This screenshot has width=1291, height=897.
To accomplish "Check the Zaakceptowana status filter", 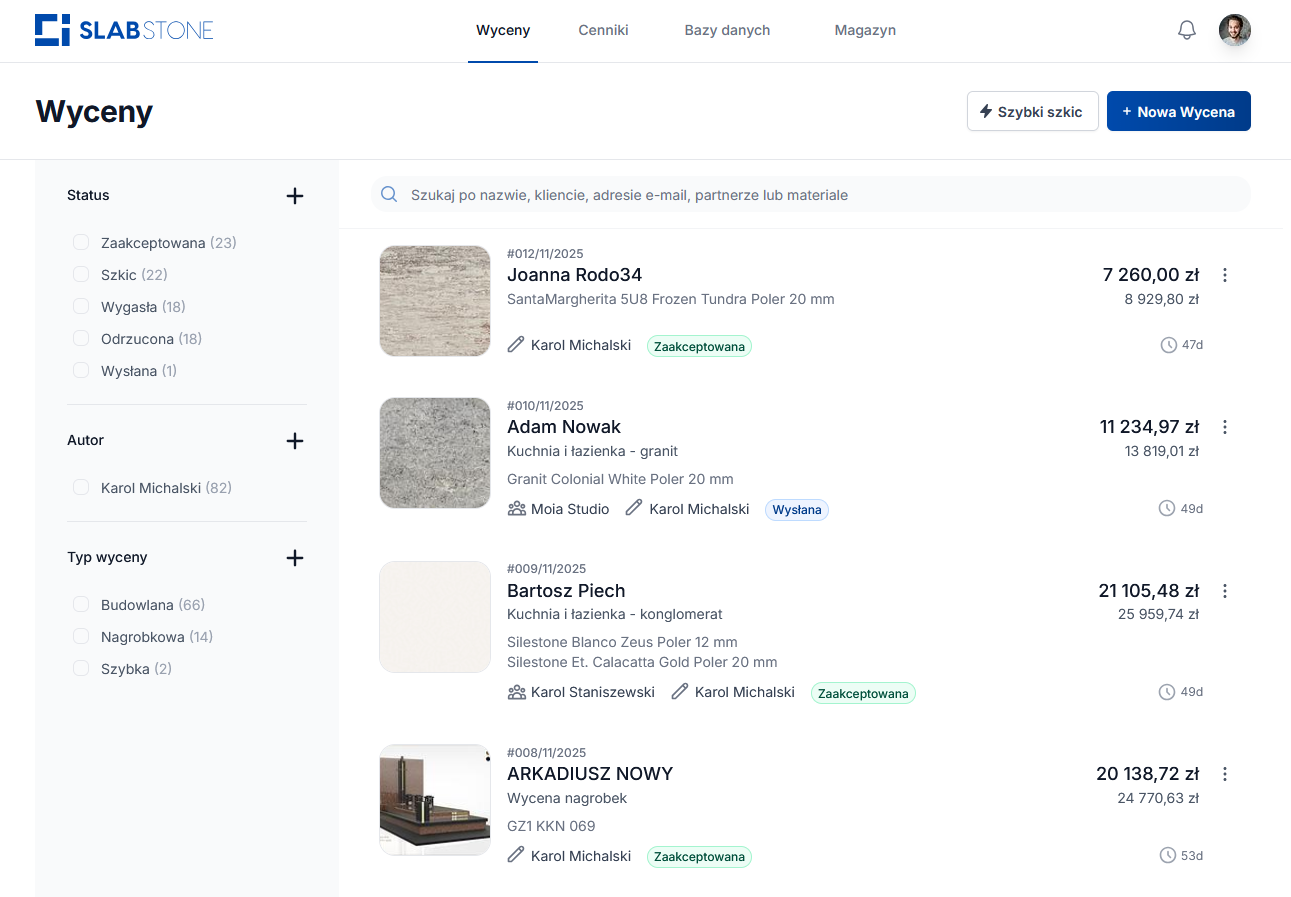I will (x=81, y=243).
